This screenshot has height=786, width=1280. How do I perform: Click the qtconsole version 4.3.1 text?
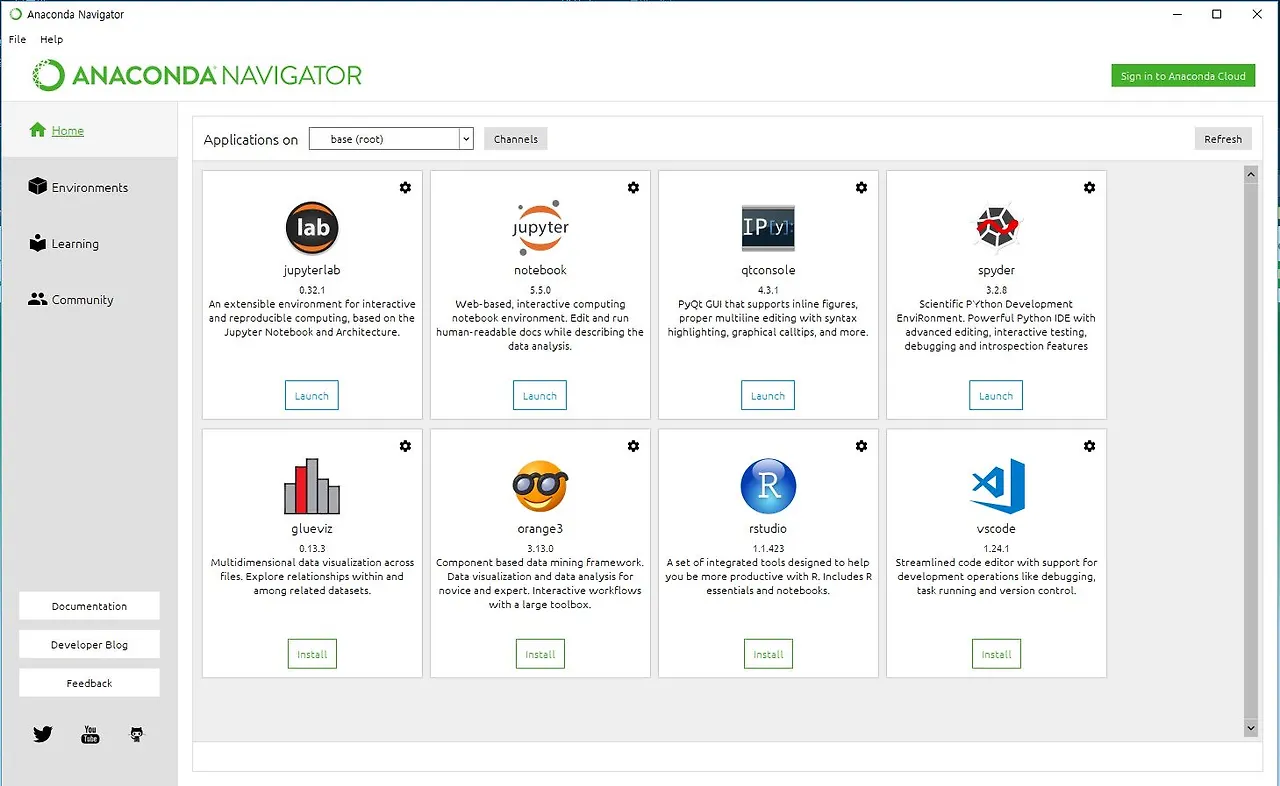click(x=768, y=289)
